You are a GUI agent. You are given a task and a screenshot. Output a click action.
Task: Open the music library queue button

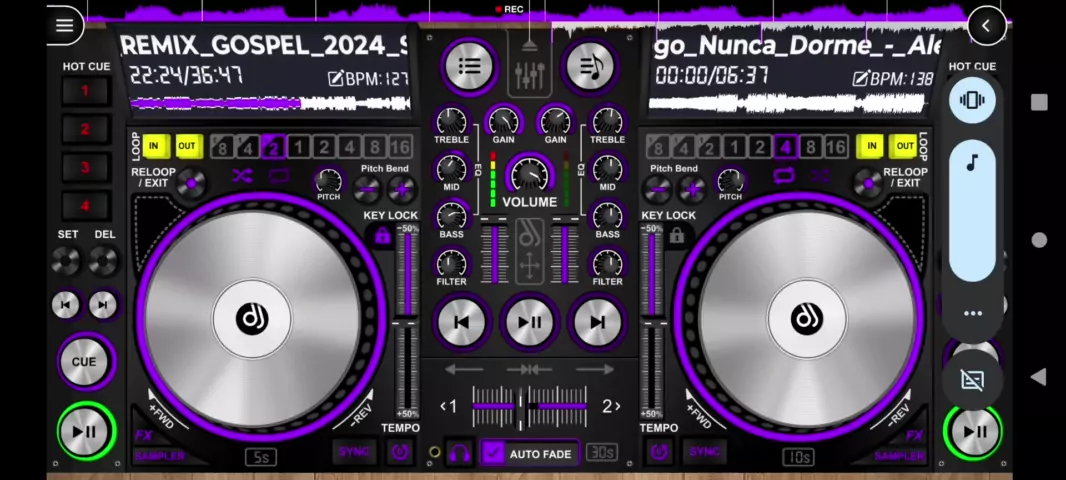click(x=590, y=67)
